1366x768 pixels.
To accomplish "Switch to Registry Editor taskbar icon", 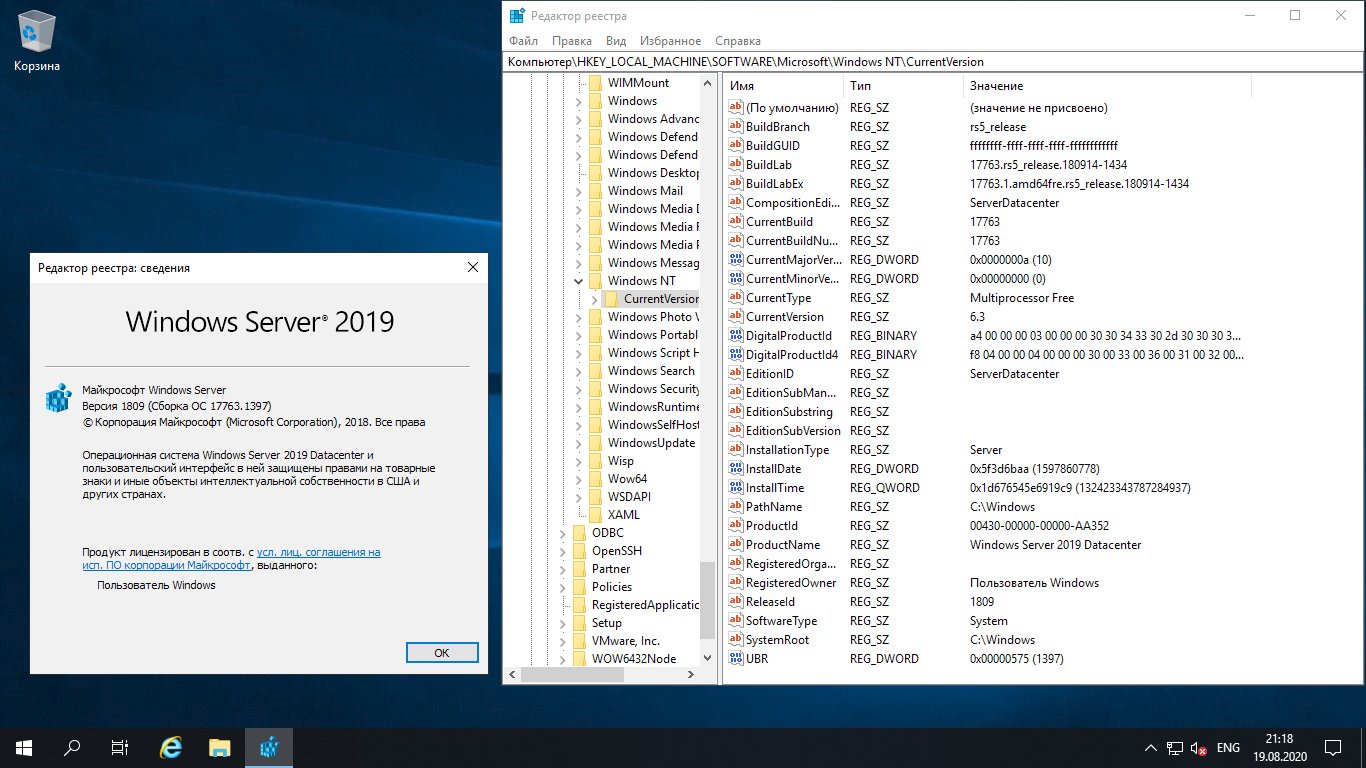I will click(x=269, y=747).
